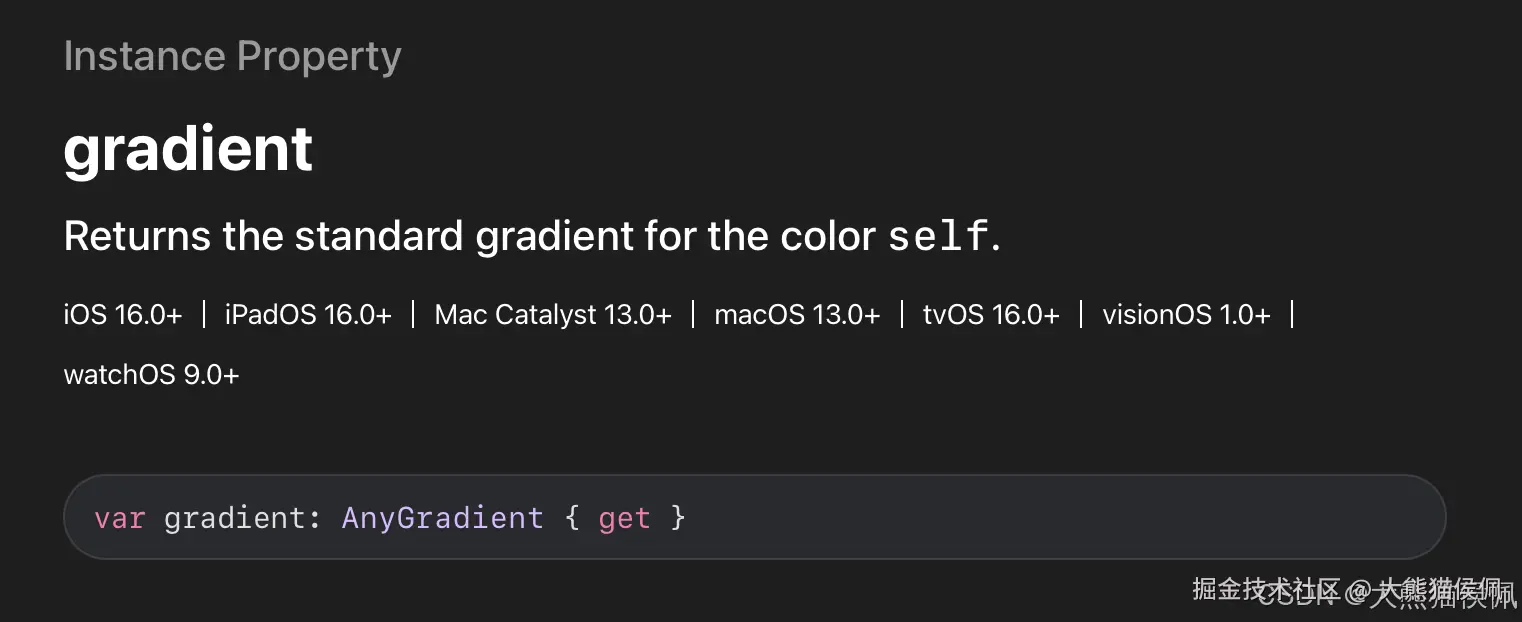The width and height of the screenshot is (1522, 622).
Task: Select the visionOS 1.0+ availability label
Action: click(1186, 315)
